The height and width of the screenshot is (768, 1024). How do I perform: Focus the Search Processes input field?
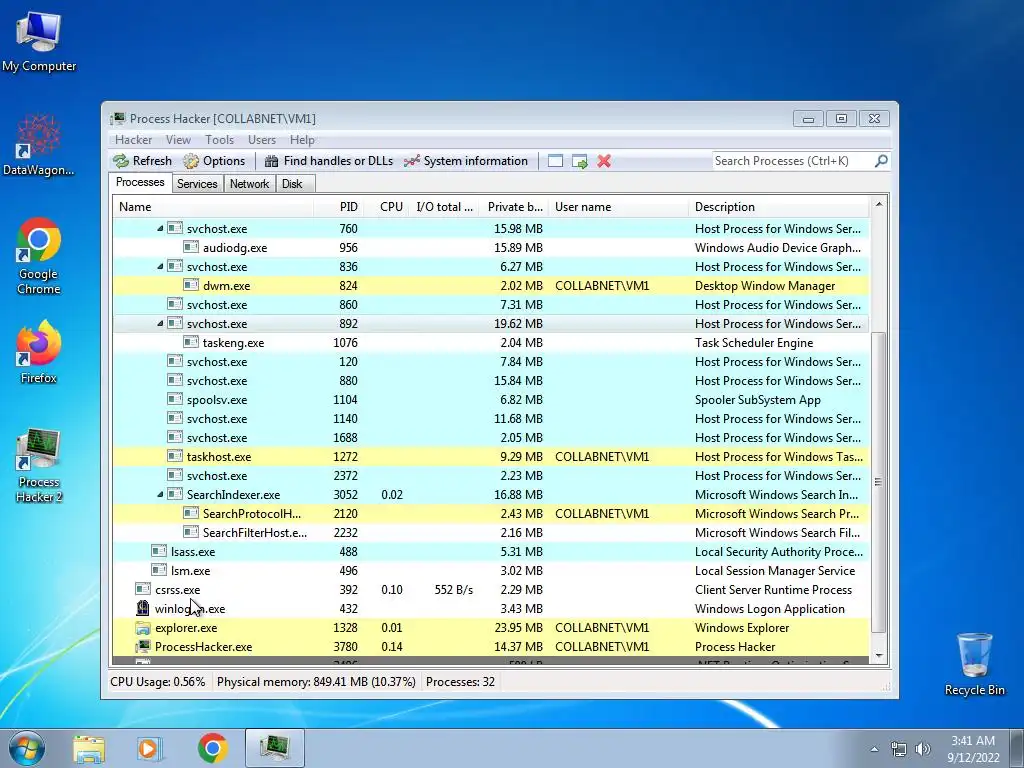click(x=792, y=161)
